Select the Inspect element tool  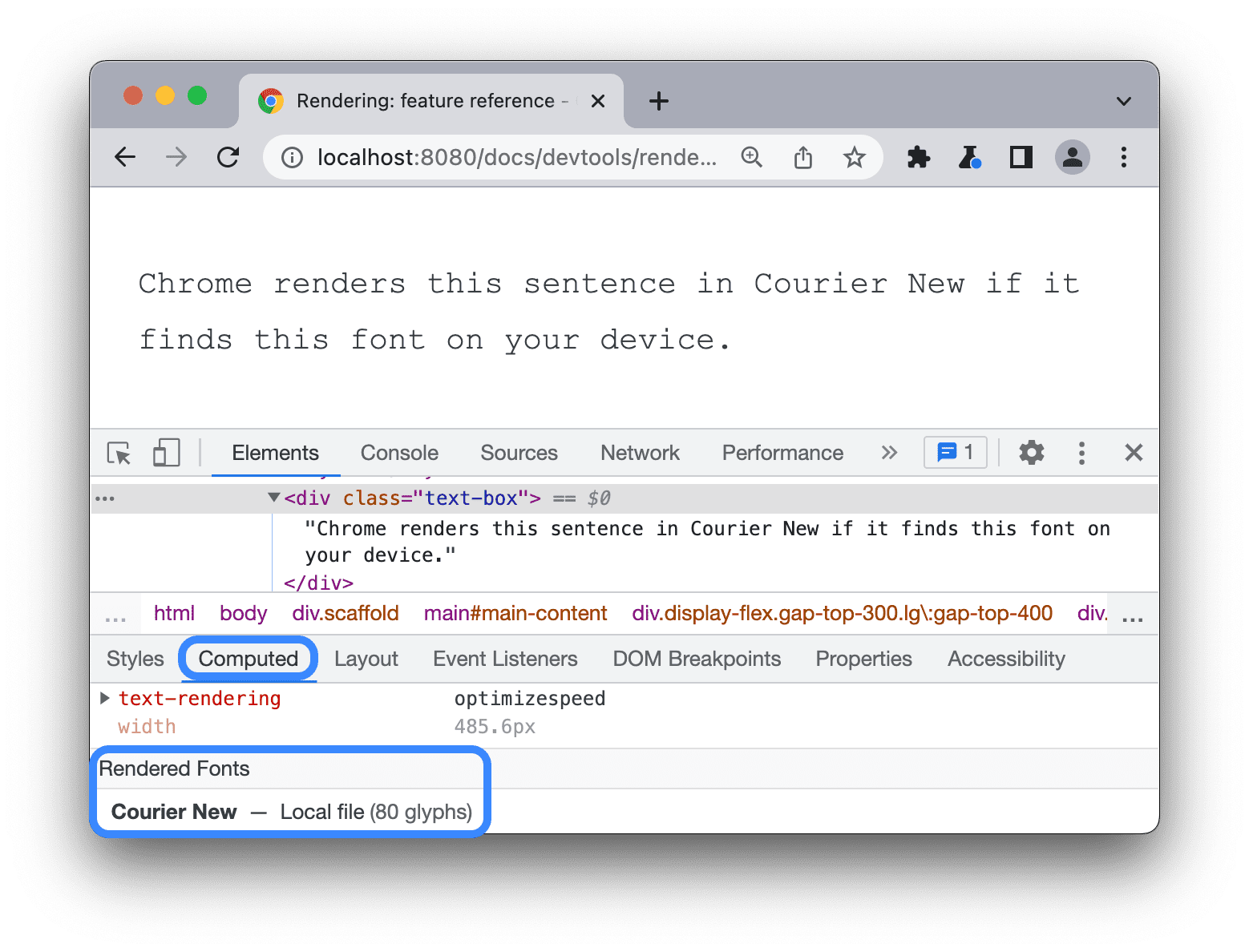coord(119,453)
